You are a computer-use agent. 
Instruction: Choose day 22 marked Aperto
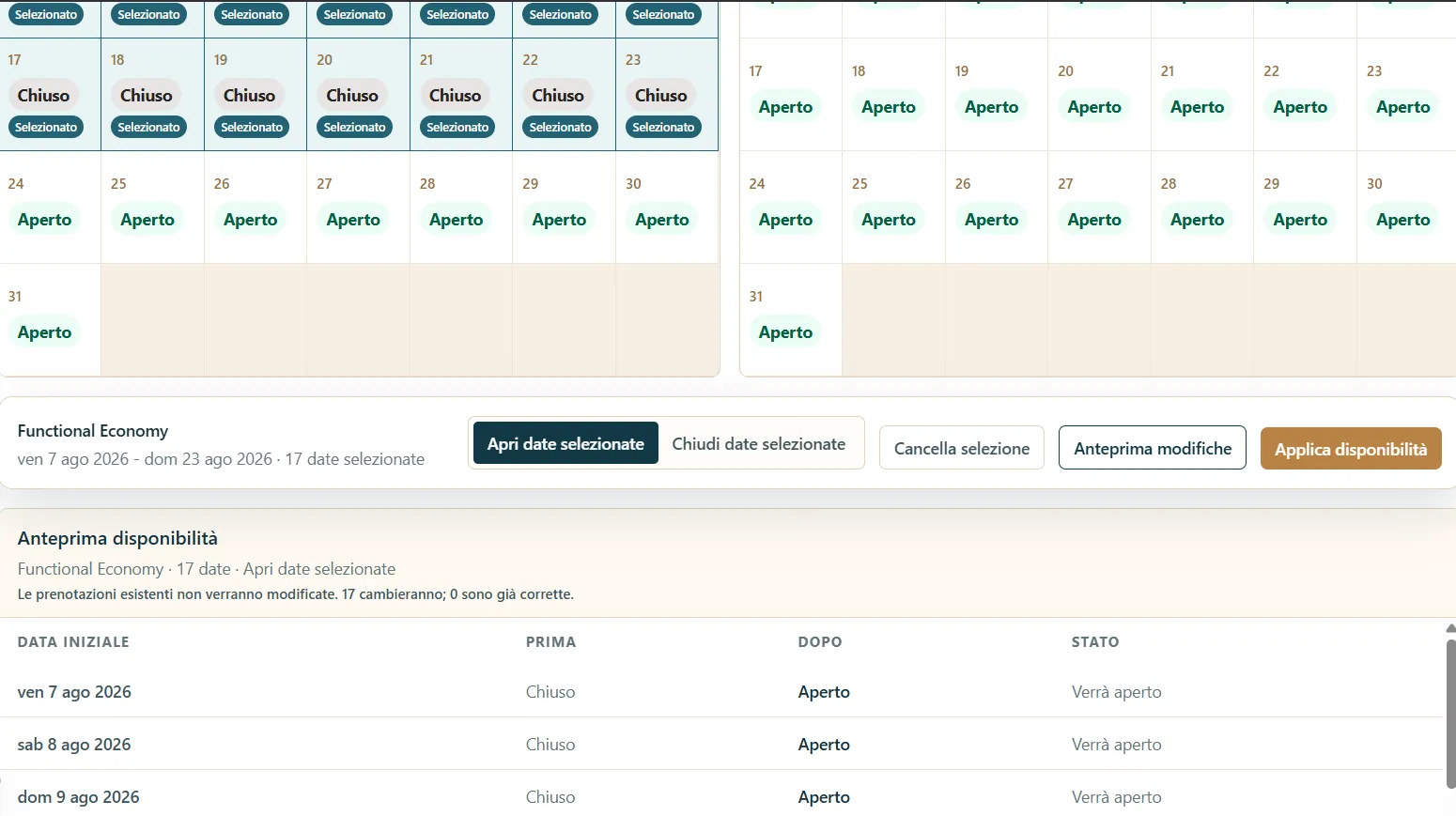click(x=1305, y=95)
